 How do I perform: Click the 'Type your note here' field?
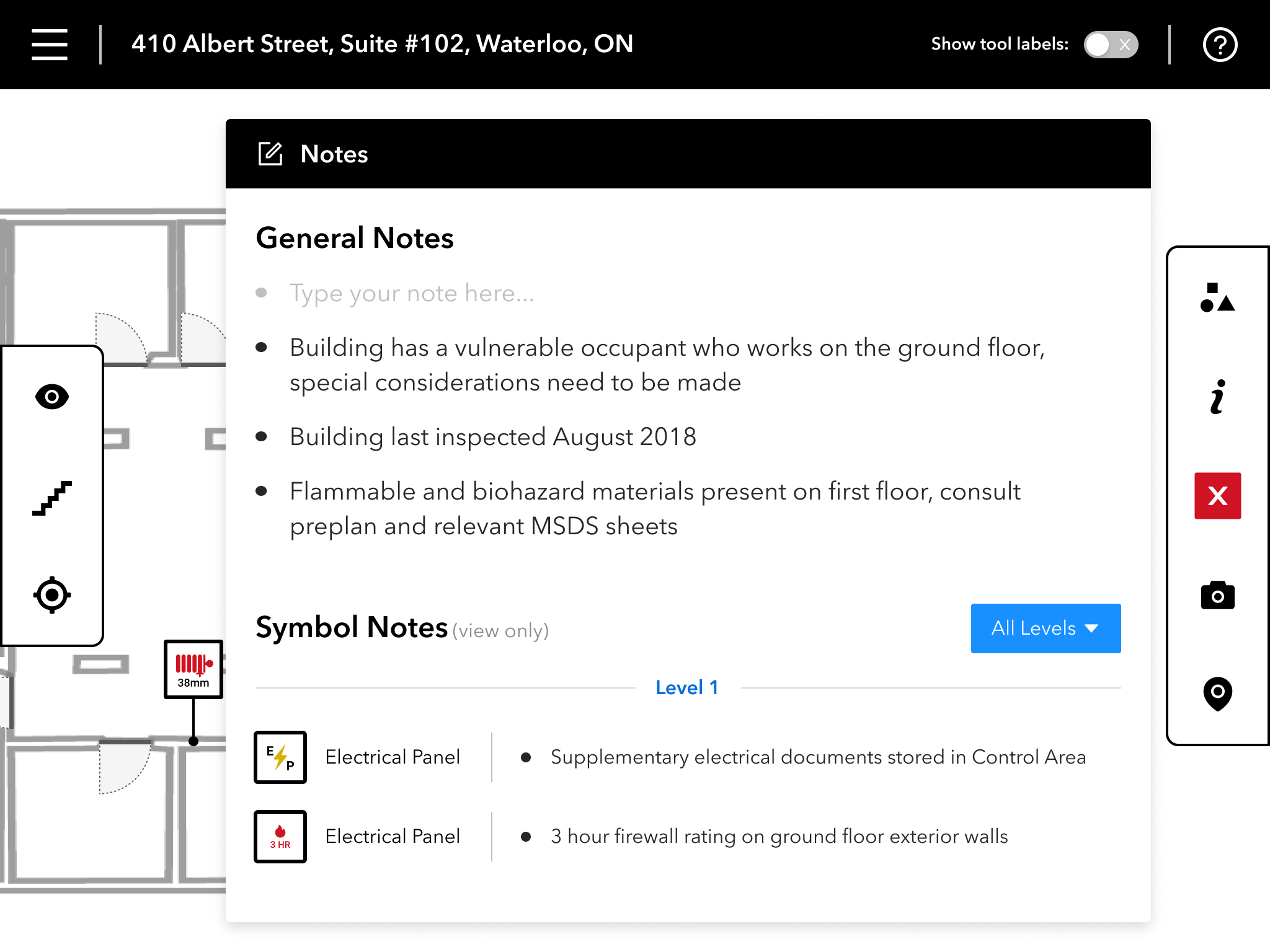pyautogui.click(x=412, y=293)
